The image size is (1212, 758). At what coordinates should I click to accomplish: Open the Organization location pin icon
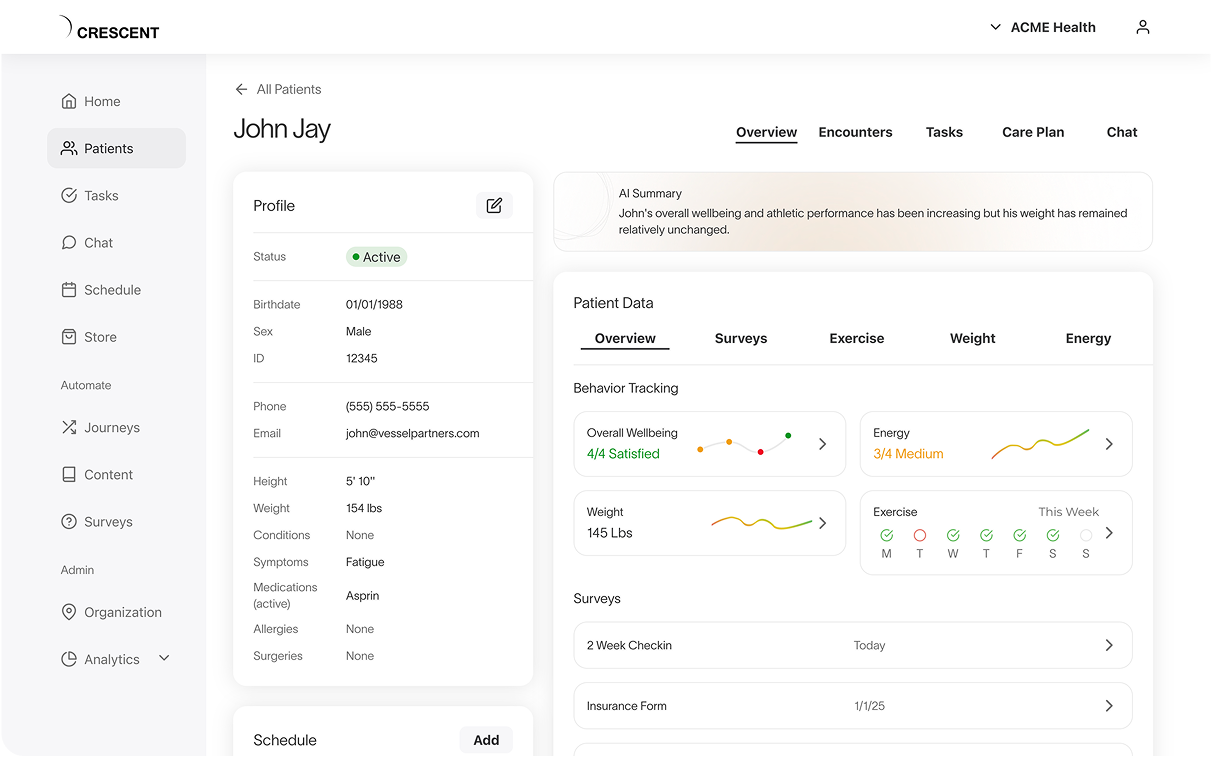[69, 612]
